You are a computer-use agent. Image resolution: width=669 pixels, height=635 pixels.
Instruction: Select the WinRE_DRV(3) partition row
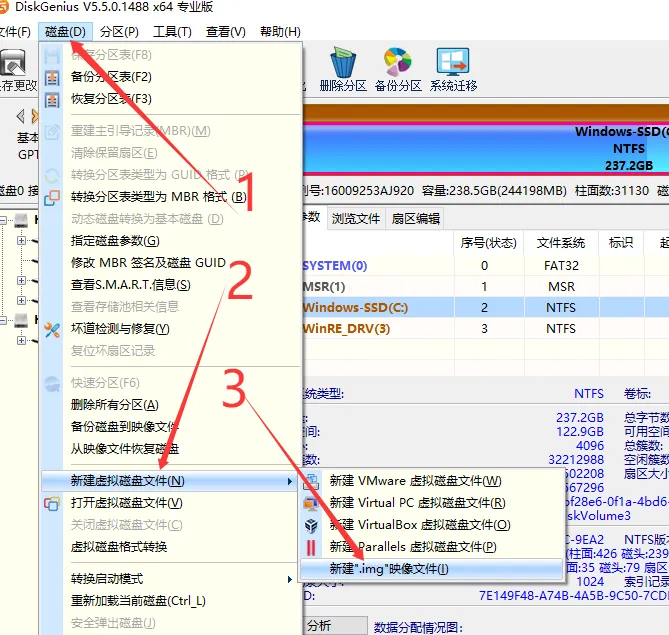pyautogui.click(x=486, y=329)
